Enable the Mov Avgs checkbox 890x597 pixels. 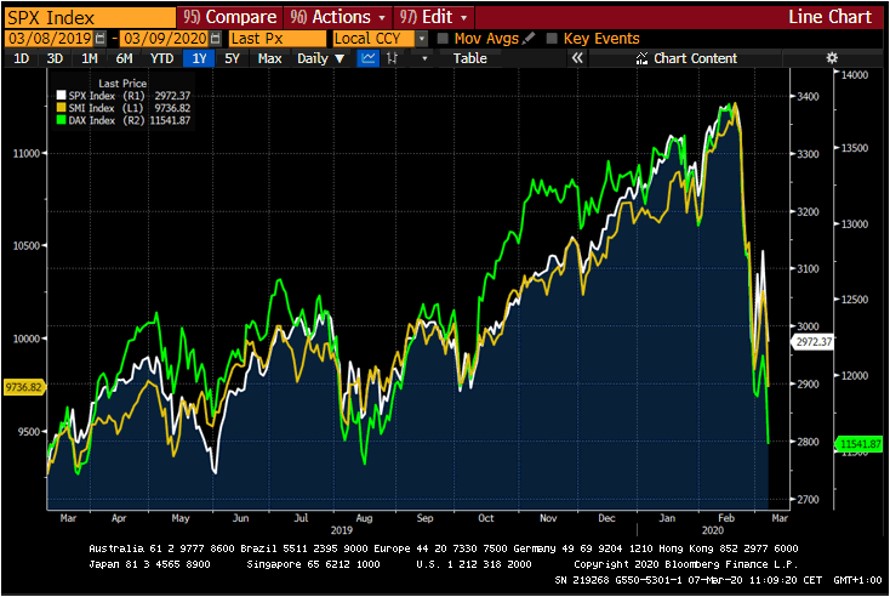(x=443, y=38)
